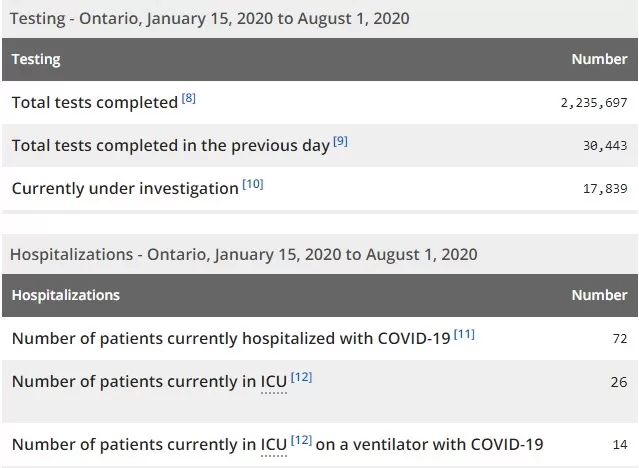Select the 30,443 previous day tests value
Image resolution: width=639 pixels, height=468 pixels.
(x=605, y=146)
